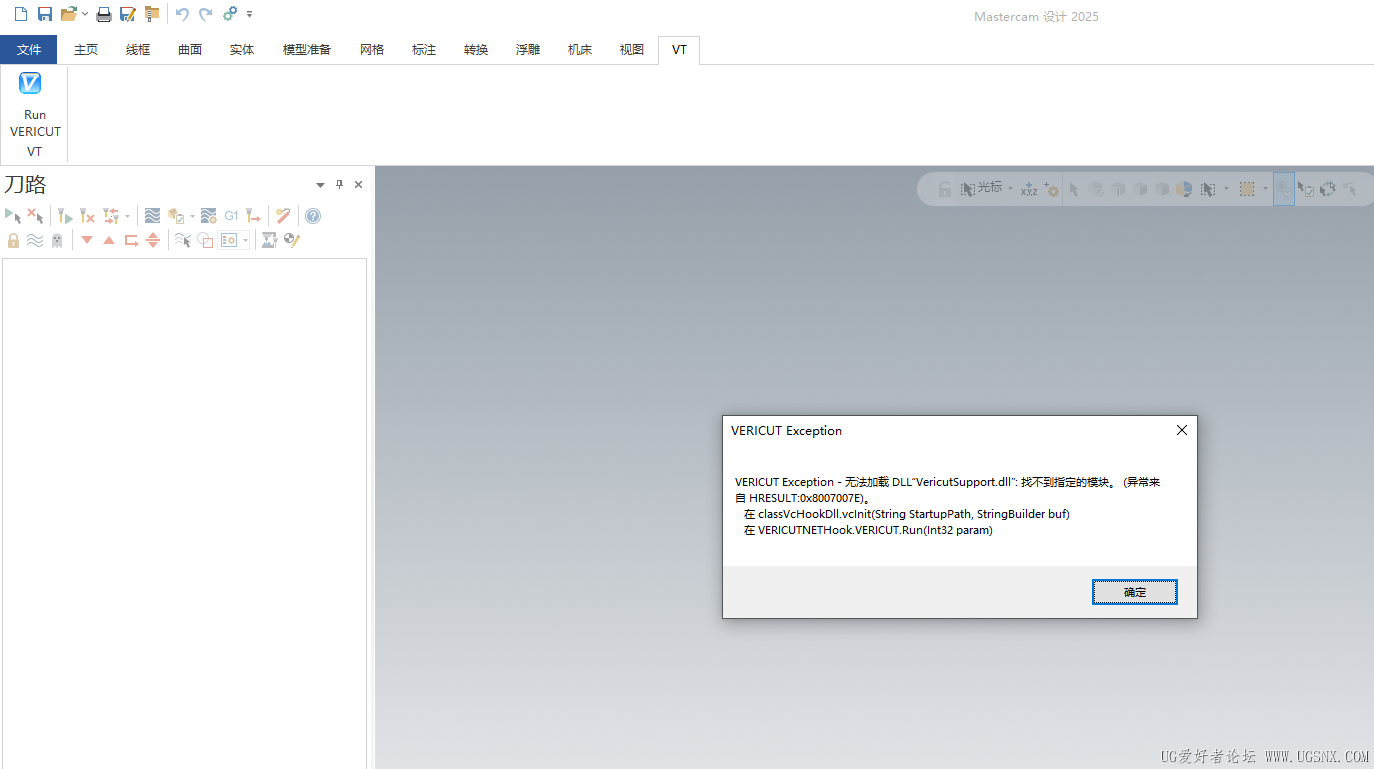Click the machine icon in 刀路 second toolbar row
1374x769 pixels.
click(269, 240)
